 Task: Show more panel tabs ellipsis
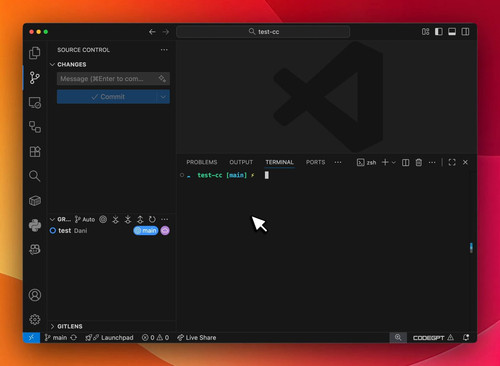click(x=338, y=162)
